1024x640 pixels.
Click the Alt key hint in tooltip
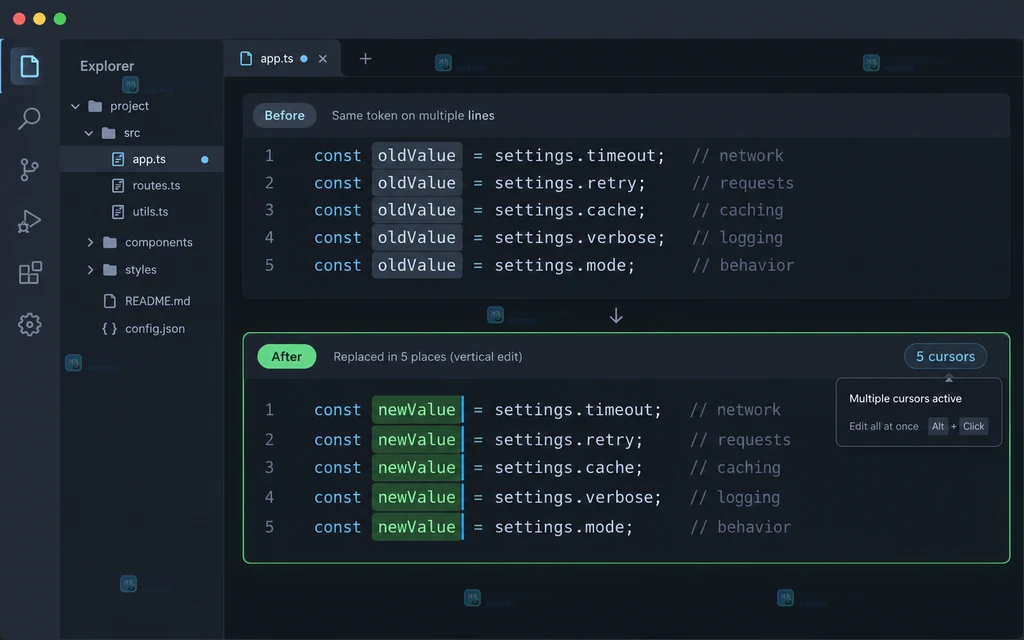(938, 426)
